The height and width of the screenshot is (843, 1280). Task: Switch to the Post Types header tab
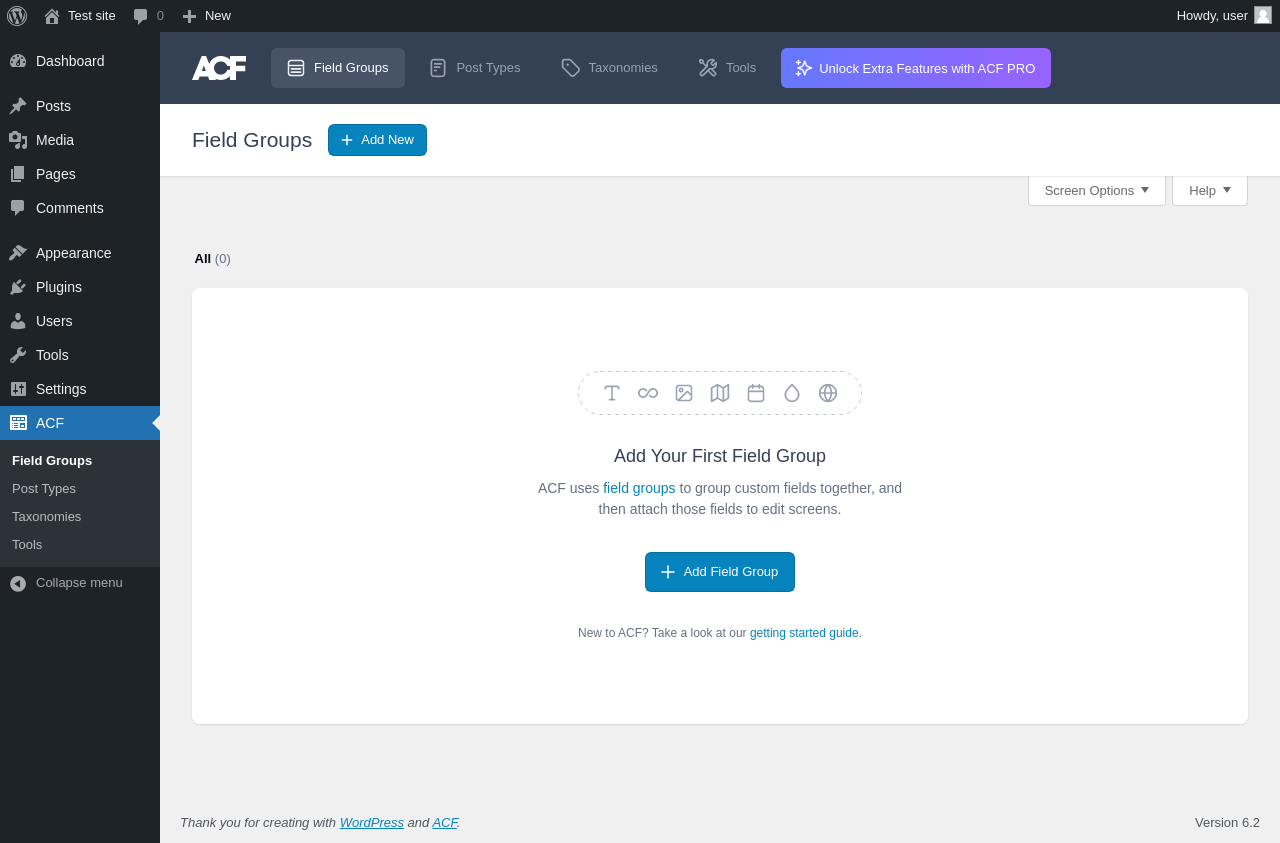pyautogui.click(x=475, y=68)
